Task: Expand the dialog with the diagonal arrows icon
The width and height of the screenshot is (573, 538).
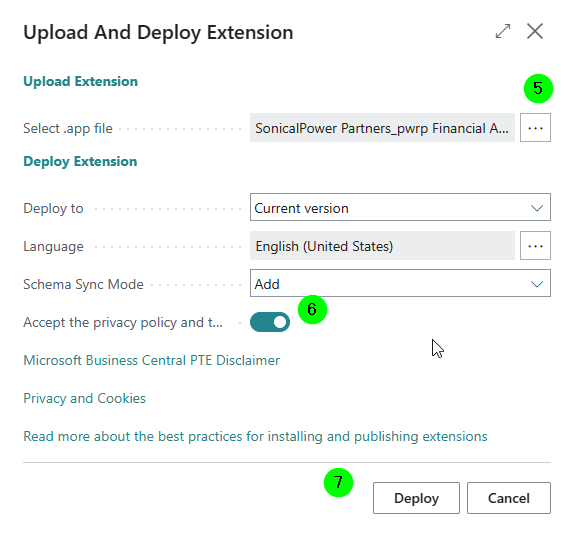Action: [503, 31]
